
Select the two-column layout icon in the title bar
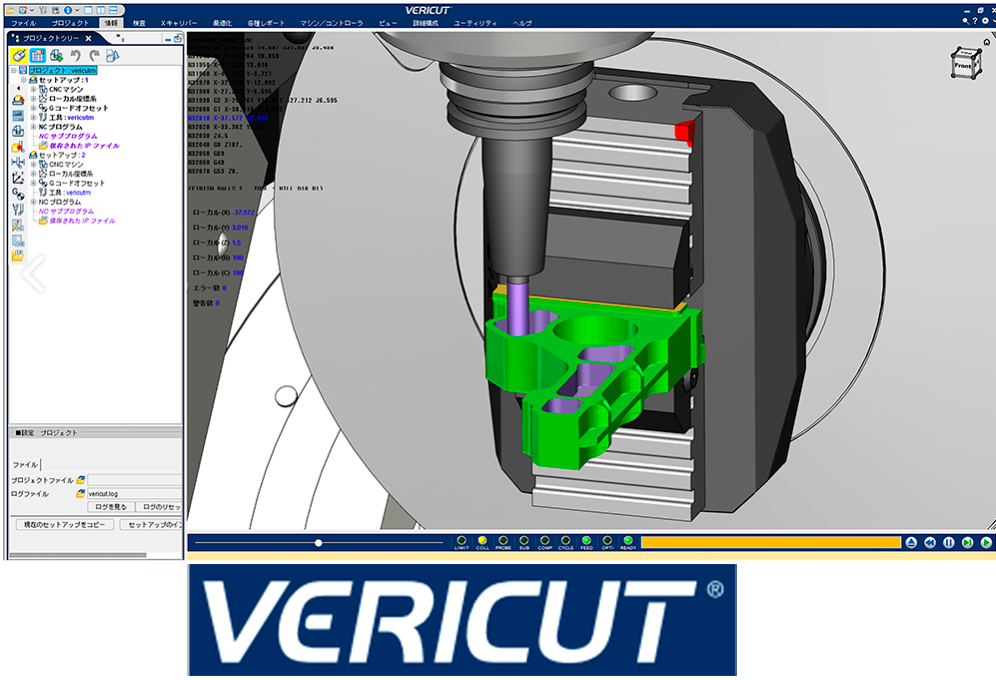[100, 10]
